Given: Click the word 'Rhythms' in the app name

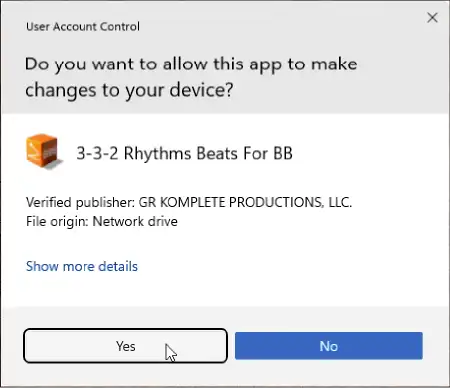Looking at the screenshot, I should point(158,154).
